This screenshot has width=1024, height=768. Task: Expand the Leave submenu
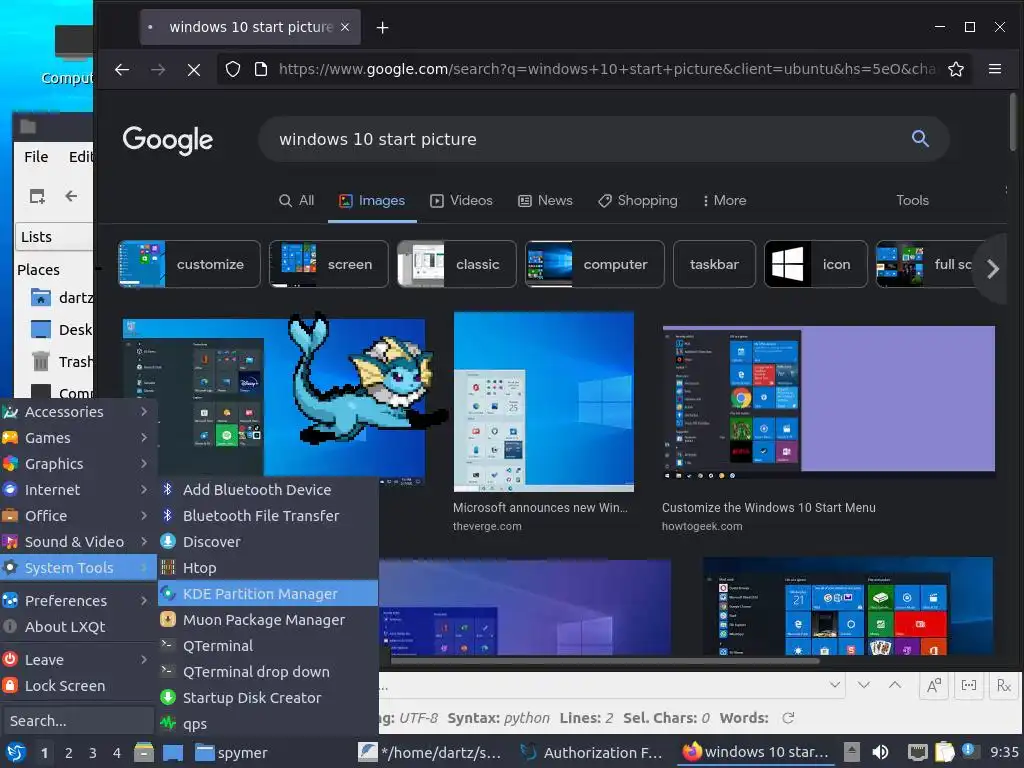click(78, 660)
